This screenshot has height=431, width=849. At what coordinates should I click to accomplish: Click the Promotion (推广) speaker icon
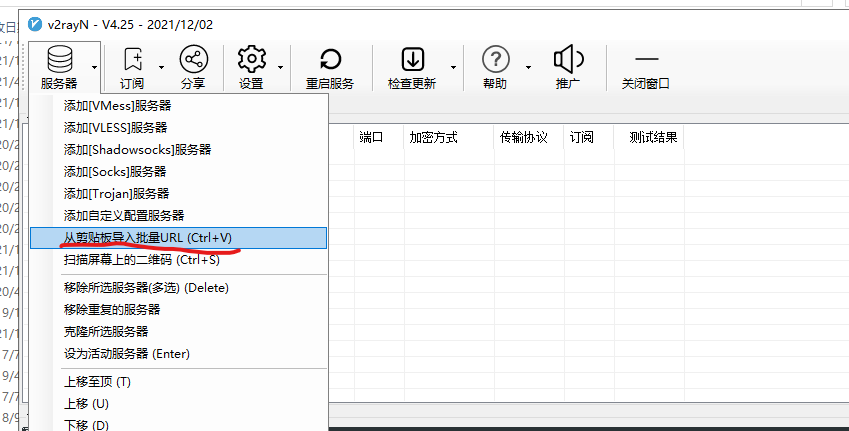tap(568, 60)
